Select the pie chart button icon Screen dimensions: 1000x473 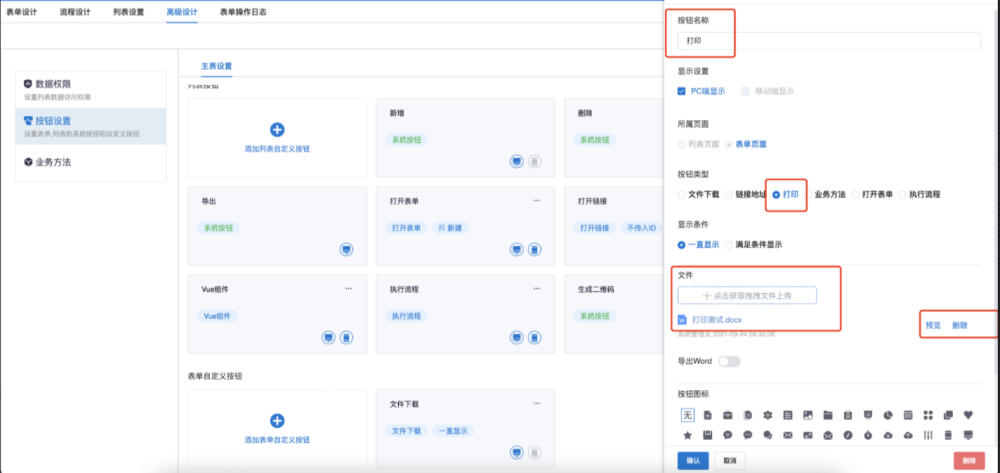tap(887, 415)
